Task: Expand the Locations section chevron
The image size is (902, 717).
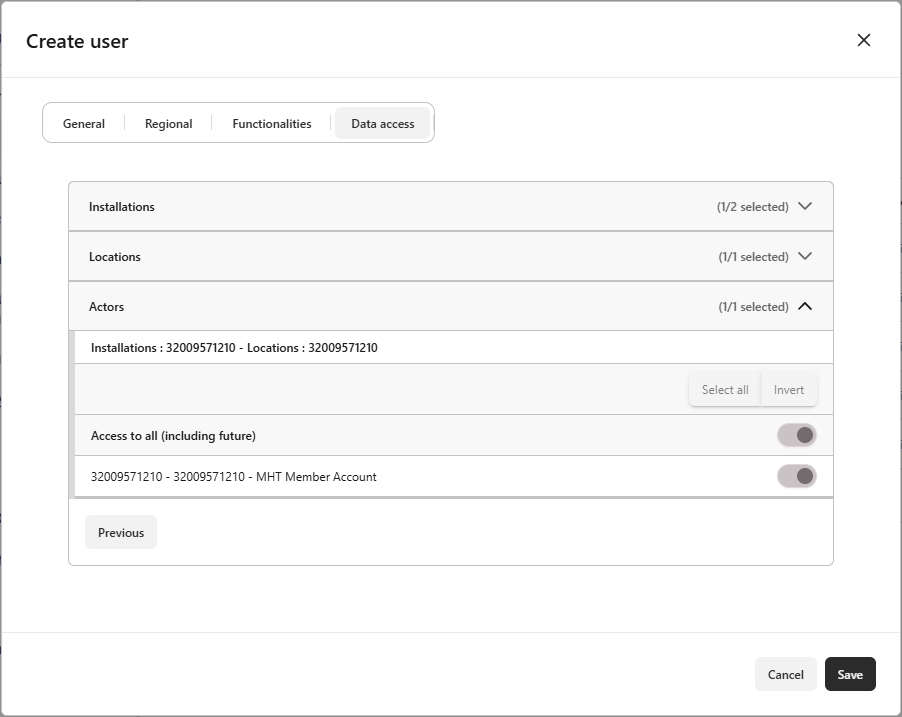Action: [x=805, y=257]
